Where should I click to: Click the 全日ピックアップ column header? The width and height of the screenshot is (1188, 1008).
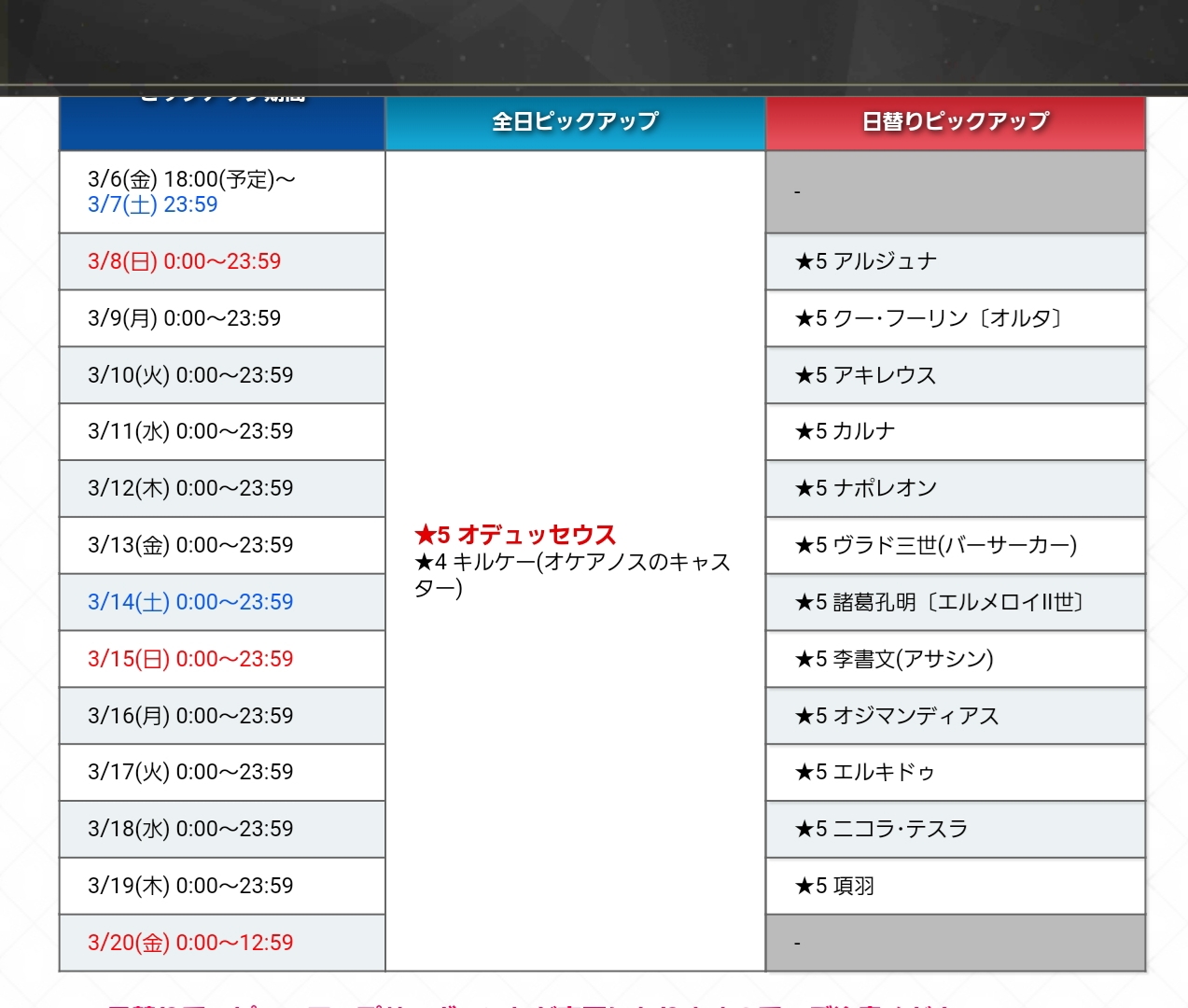coord(575,122)
